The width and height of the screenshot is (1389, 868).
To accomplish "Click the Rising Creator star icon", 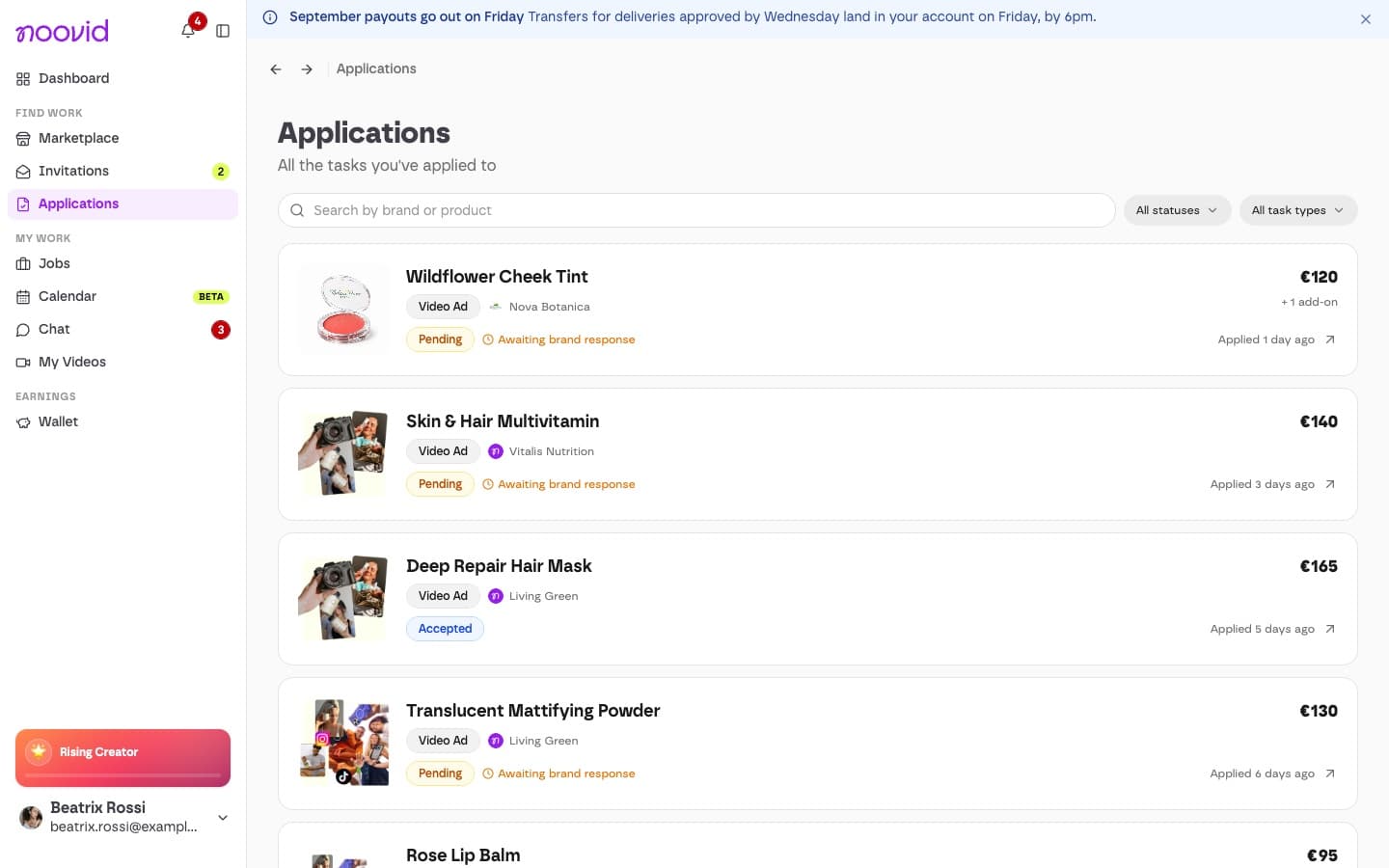I will click(39, 751).
